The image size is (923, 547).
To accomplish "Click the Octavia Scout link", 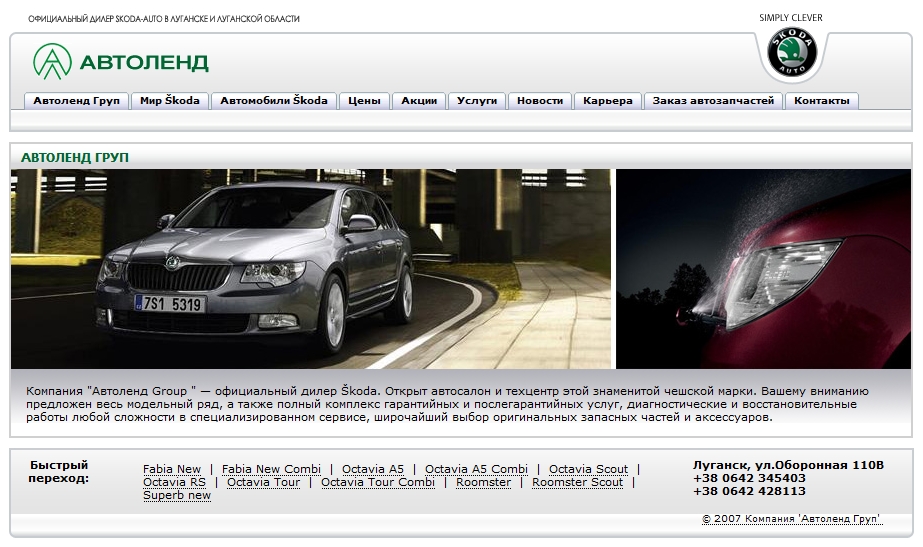I will coord(588,469).
